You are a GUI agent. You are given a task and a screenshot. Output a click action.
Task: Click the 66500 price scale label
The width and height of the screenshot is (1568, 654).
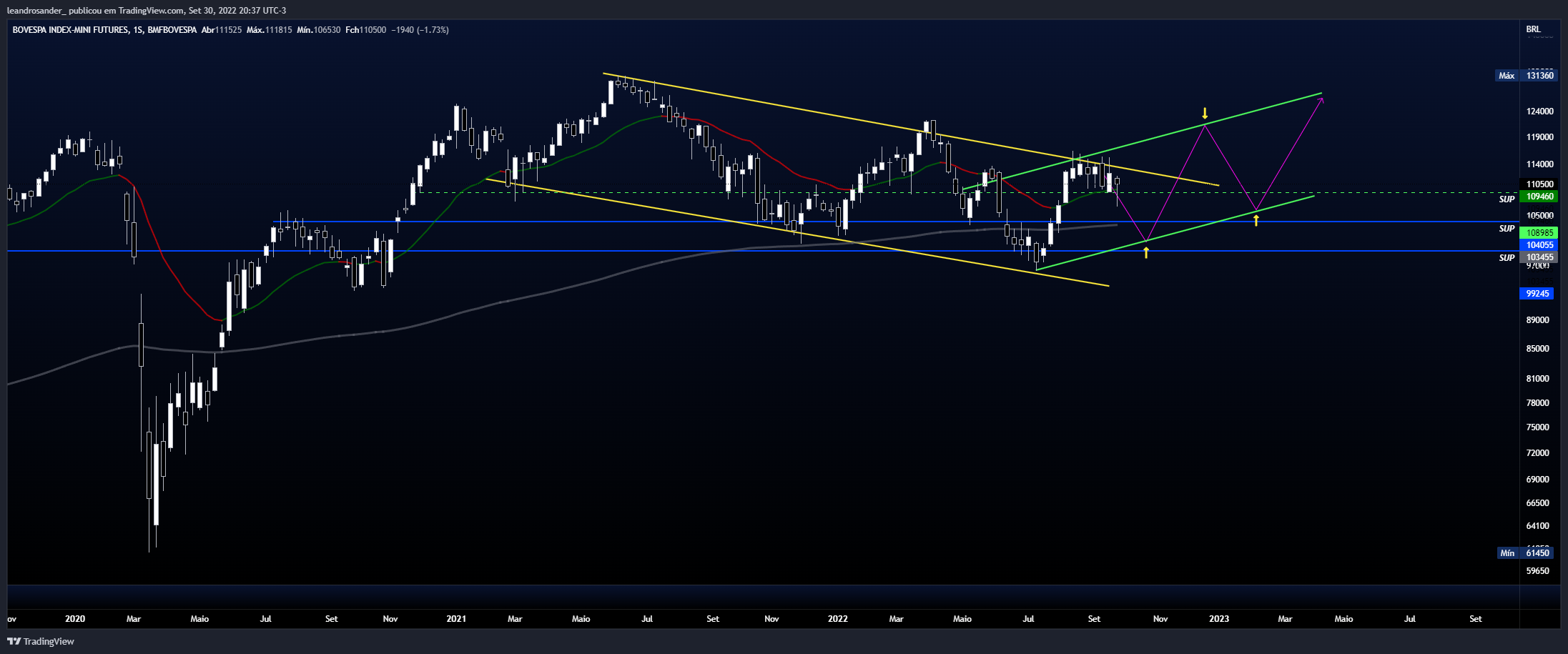[1538, 503]
